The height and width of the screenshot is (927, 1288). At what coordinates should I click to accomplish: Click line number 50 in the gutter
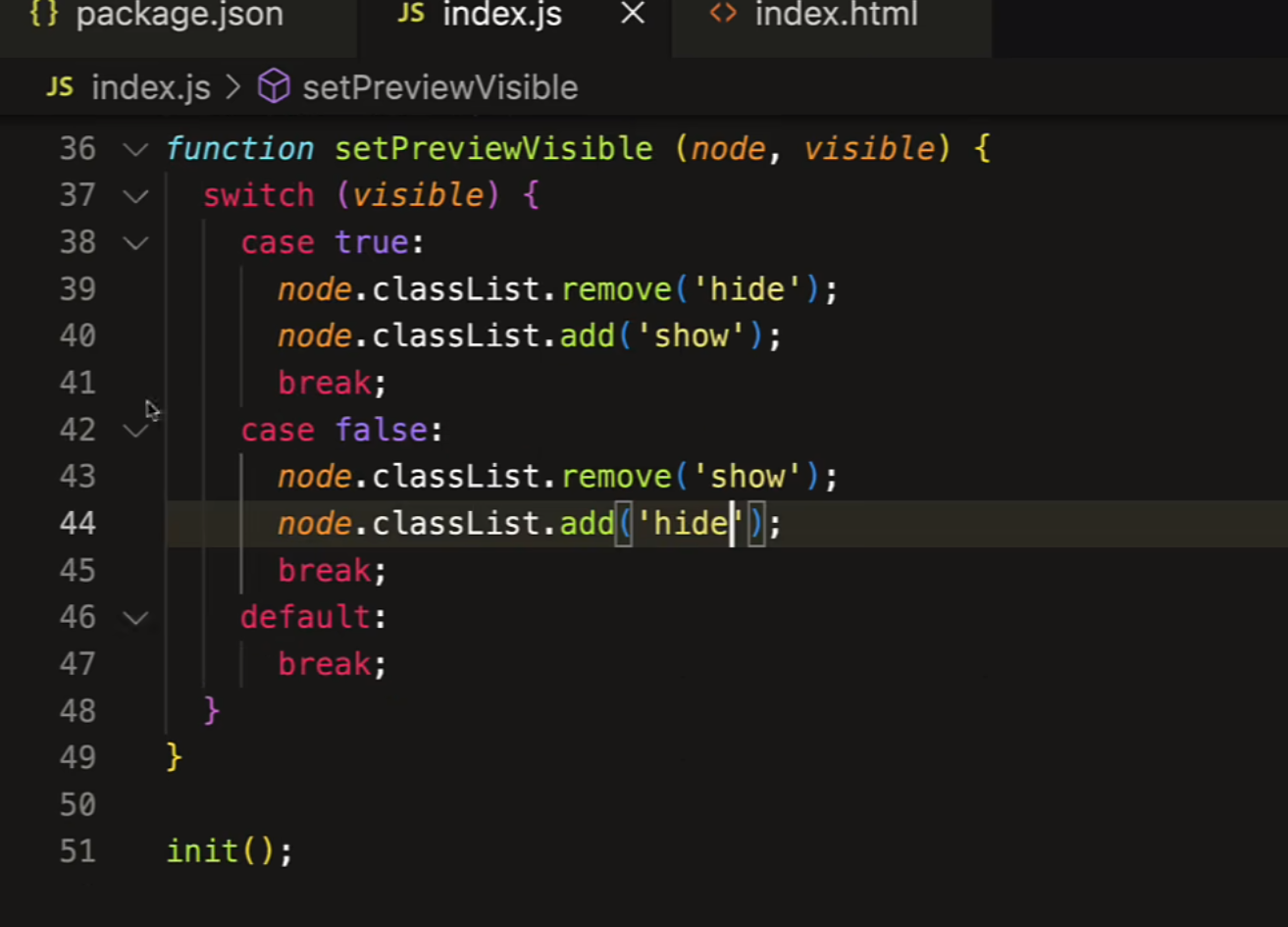point(77,804)
